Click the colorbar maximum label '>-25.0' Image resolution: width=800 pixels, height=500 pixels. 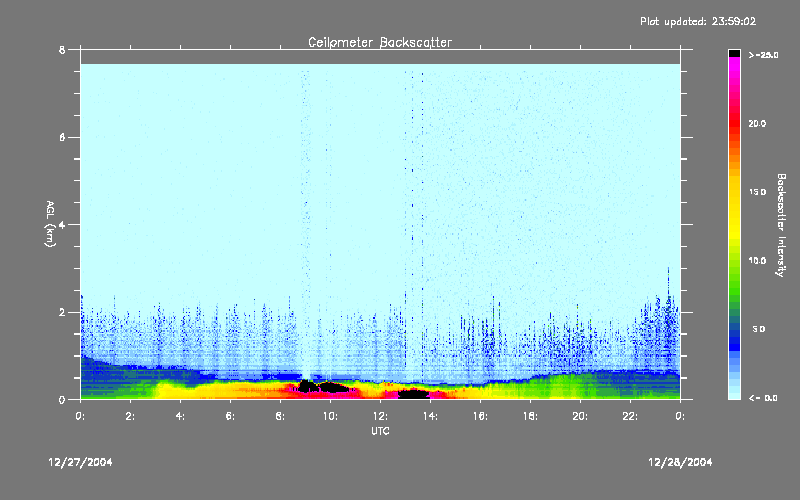pos(764,55)
